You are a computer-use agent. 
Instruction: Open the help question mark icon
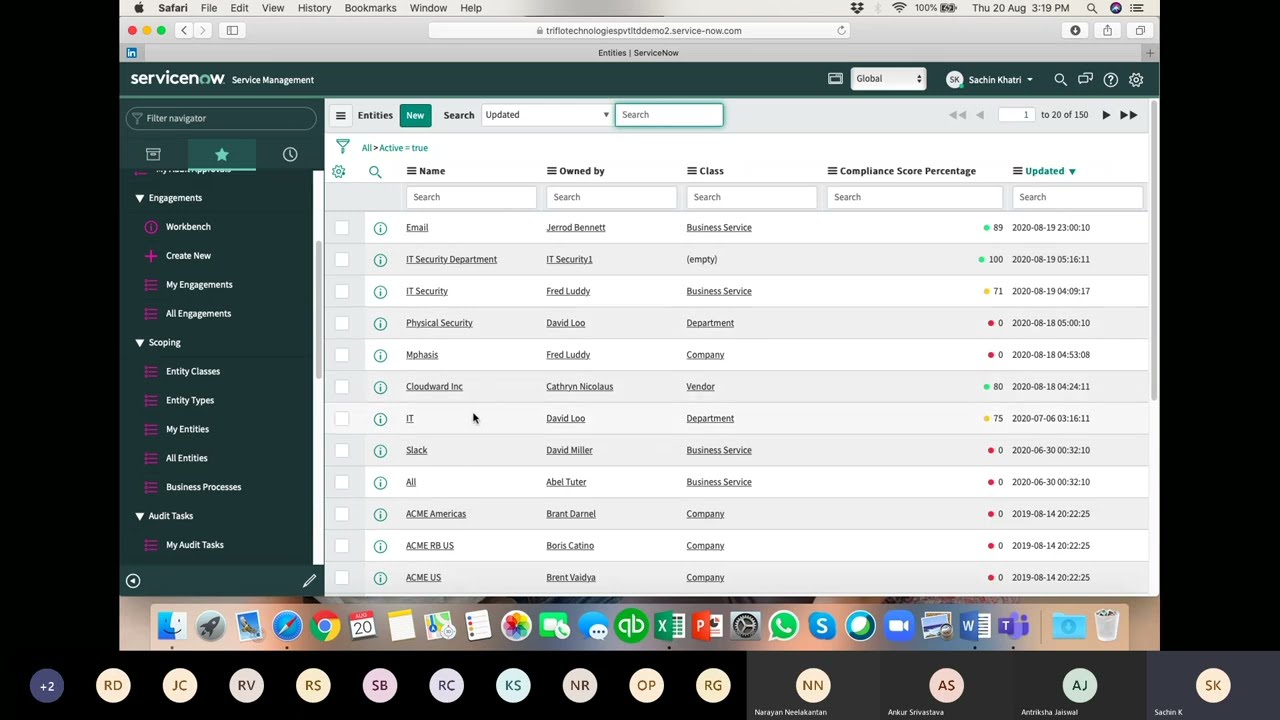click(1110, 79)
